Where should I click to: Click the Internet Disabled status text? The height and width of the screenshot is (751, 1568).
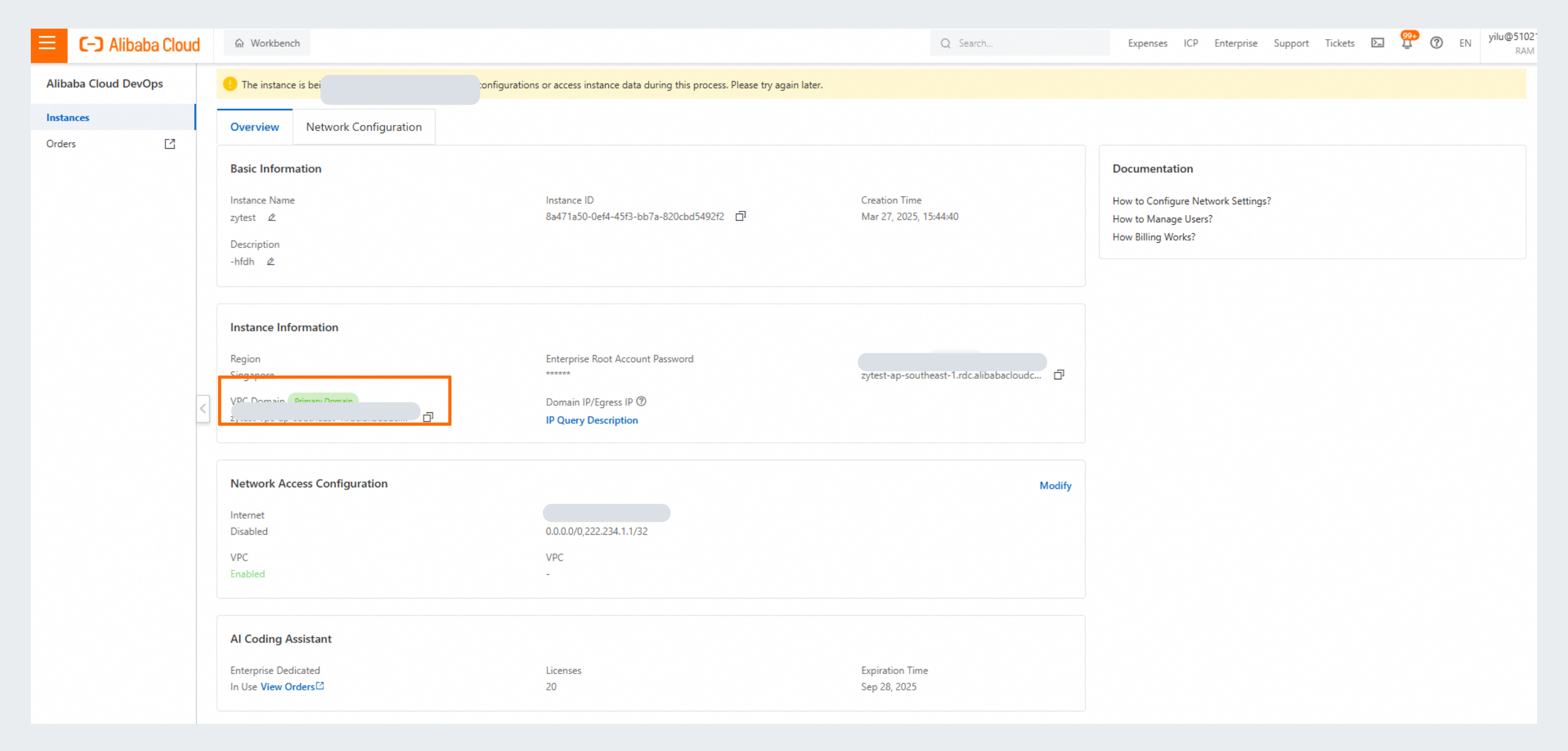[248, 531]
